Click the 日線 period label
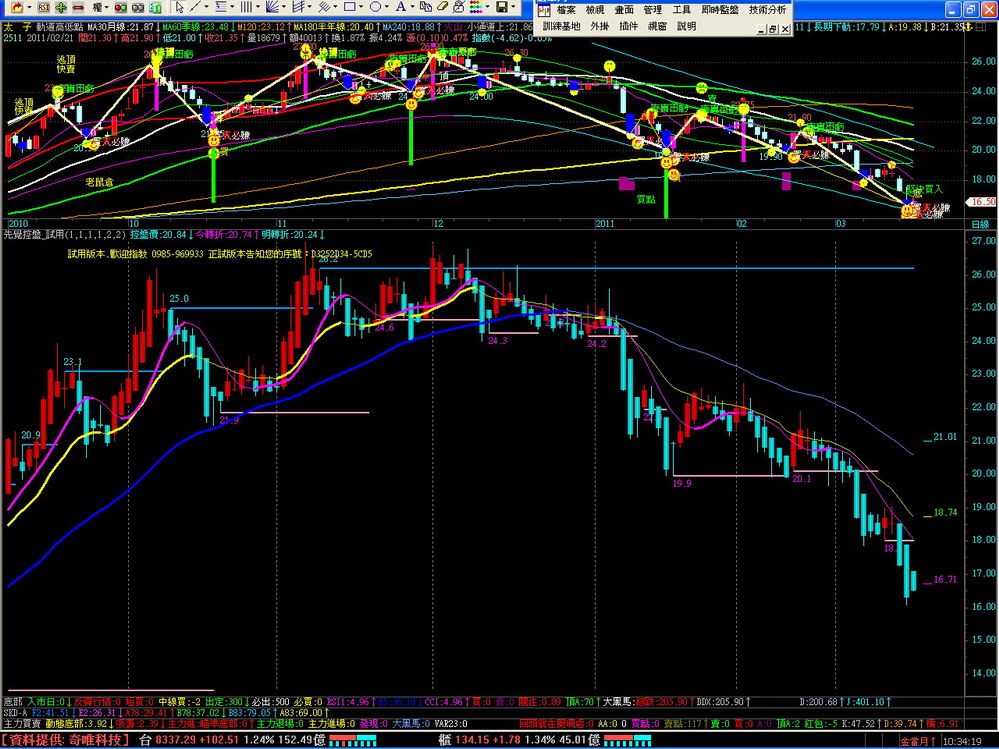This screenshot has width=999, height=749. pyautogui.click(x=980, y=225)
